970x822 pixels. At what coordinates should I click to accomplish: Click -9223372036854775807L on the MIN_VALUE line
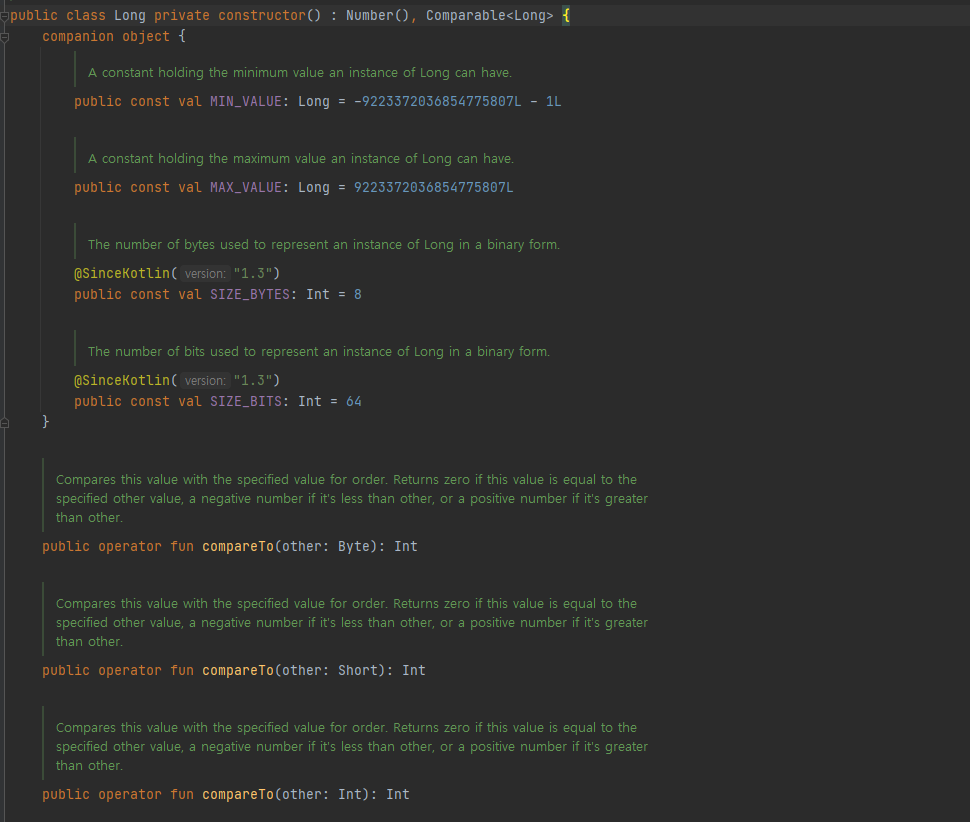(x=437, y=101)
